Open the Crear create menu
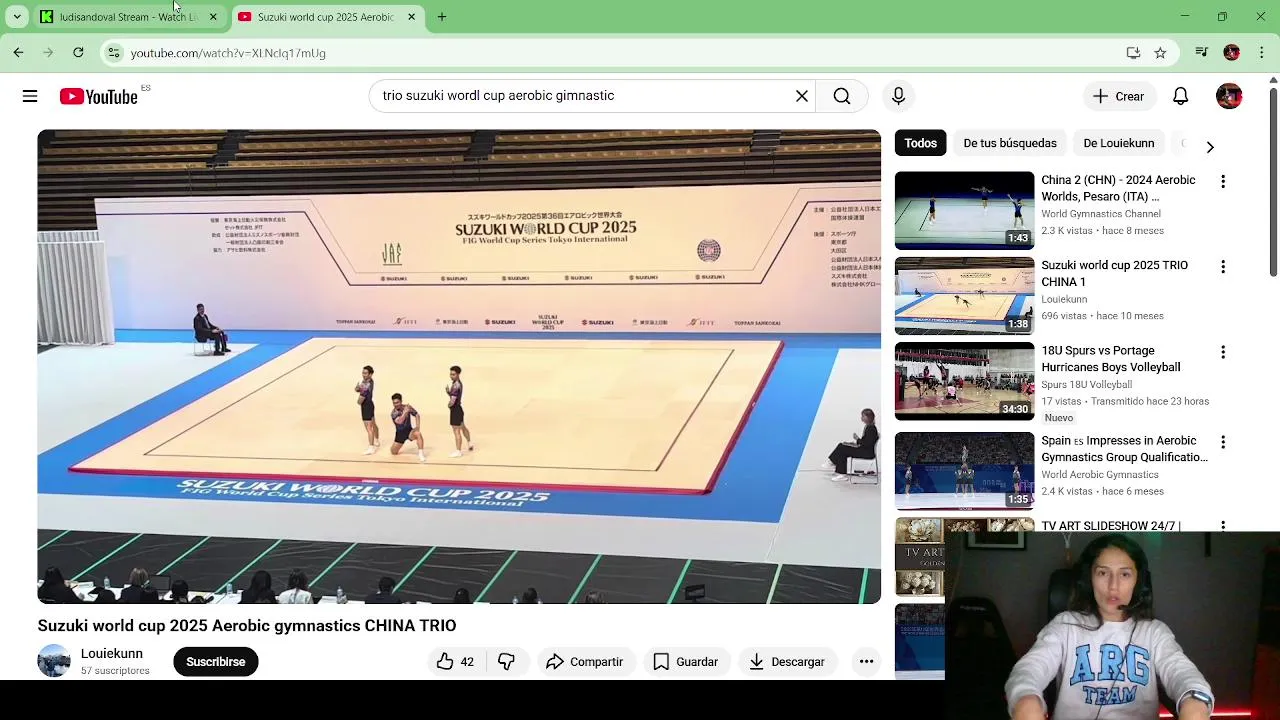 click(1118, 96)
